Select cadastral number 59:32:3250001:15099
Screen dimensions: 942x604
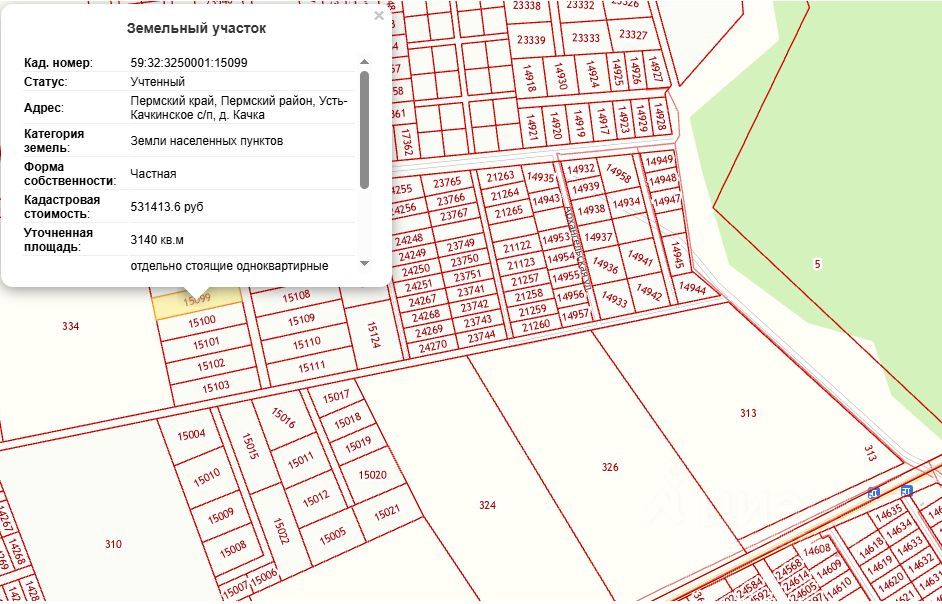click(x=189, y=63)
